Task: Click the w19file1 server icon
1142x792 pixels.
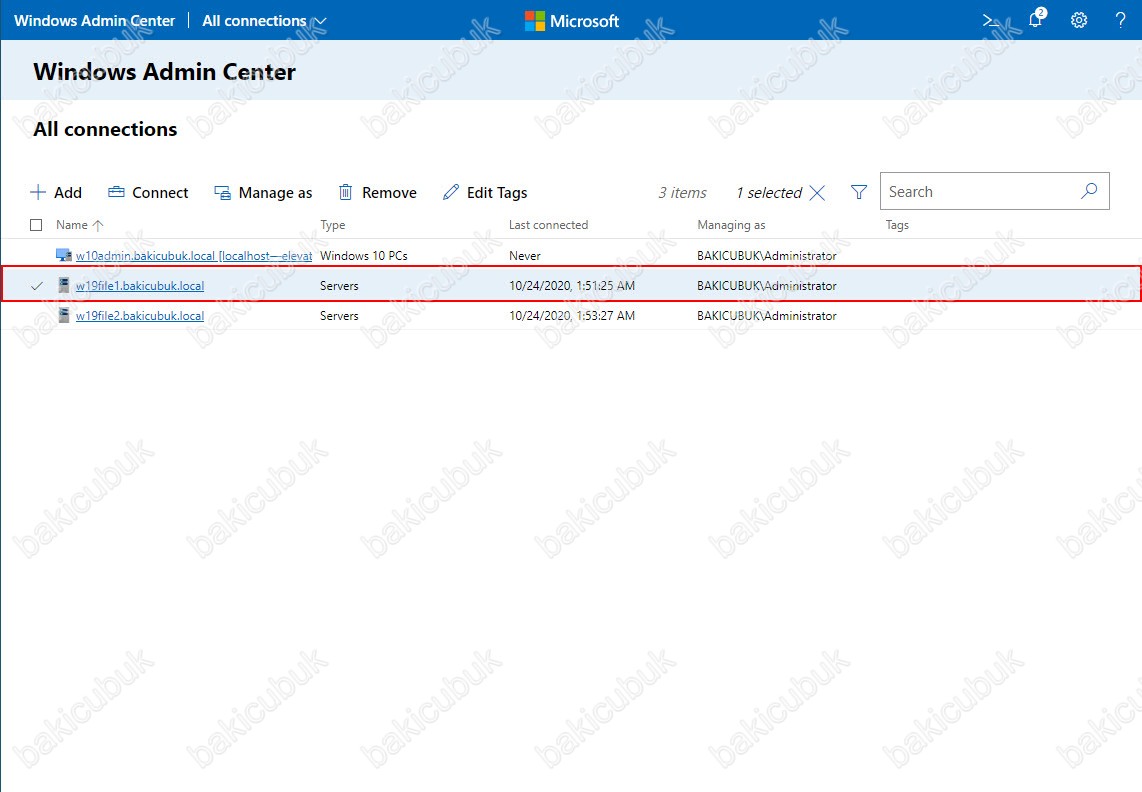Action: tap(64, 285)
